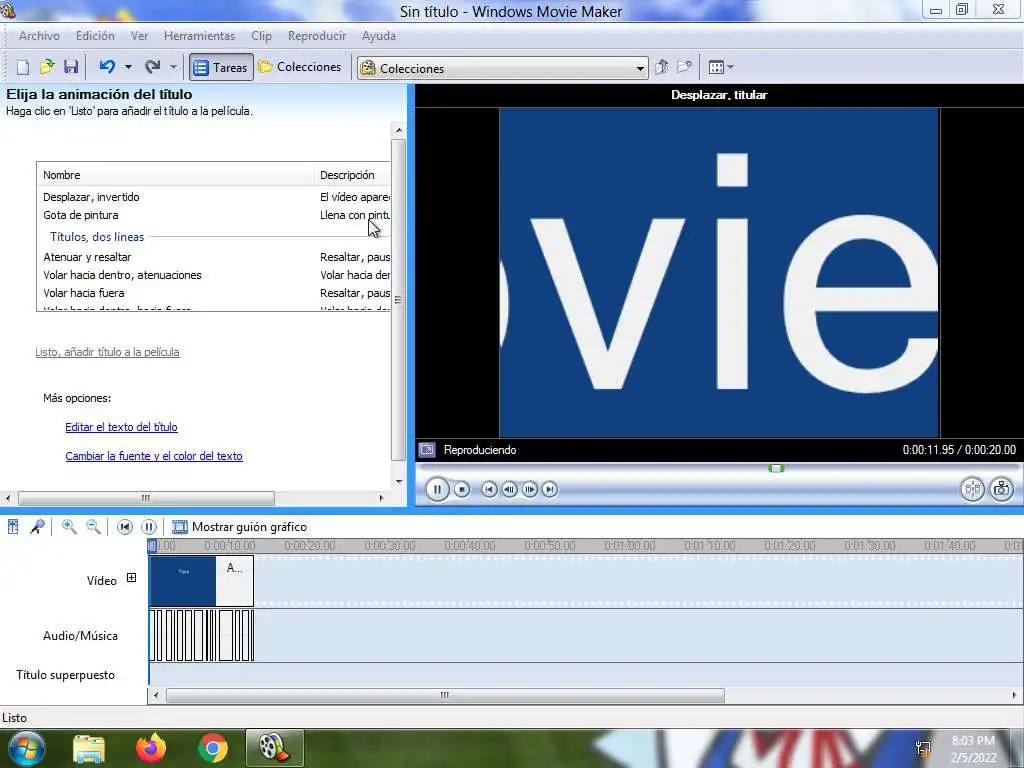This screenshot has width=1024, height=768.
Task: Toggle the Tareas pane button
Action: [x=221, y=67]
